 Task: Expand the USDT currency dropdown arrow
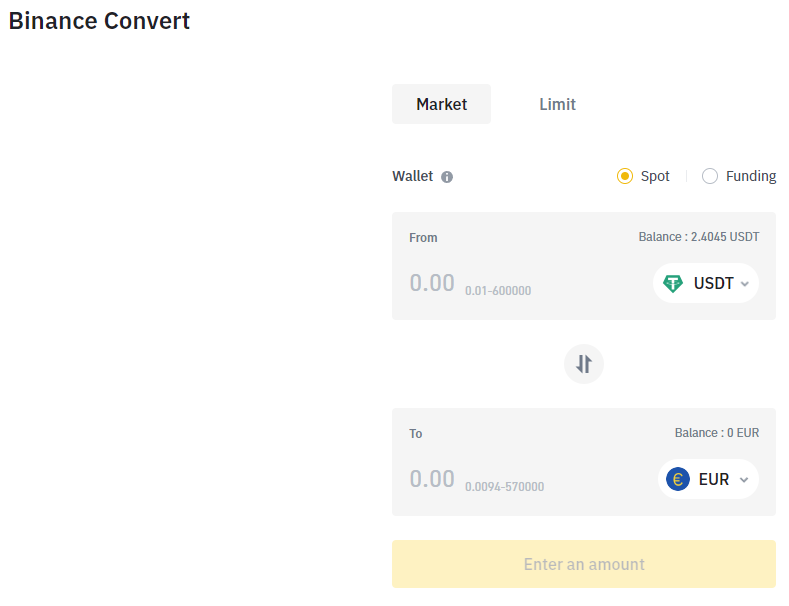[x=745, y=284]
